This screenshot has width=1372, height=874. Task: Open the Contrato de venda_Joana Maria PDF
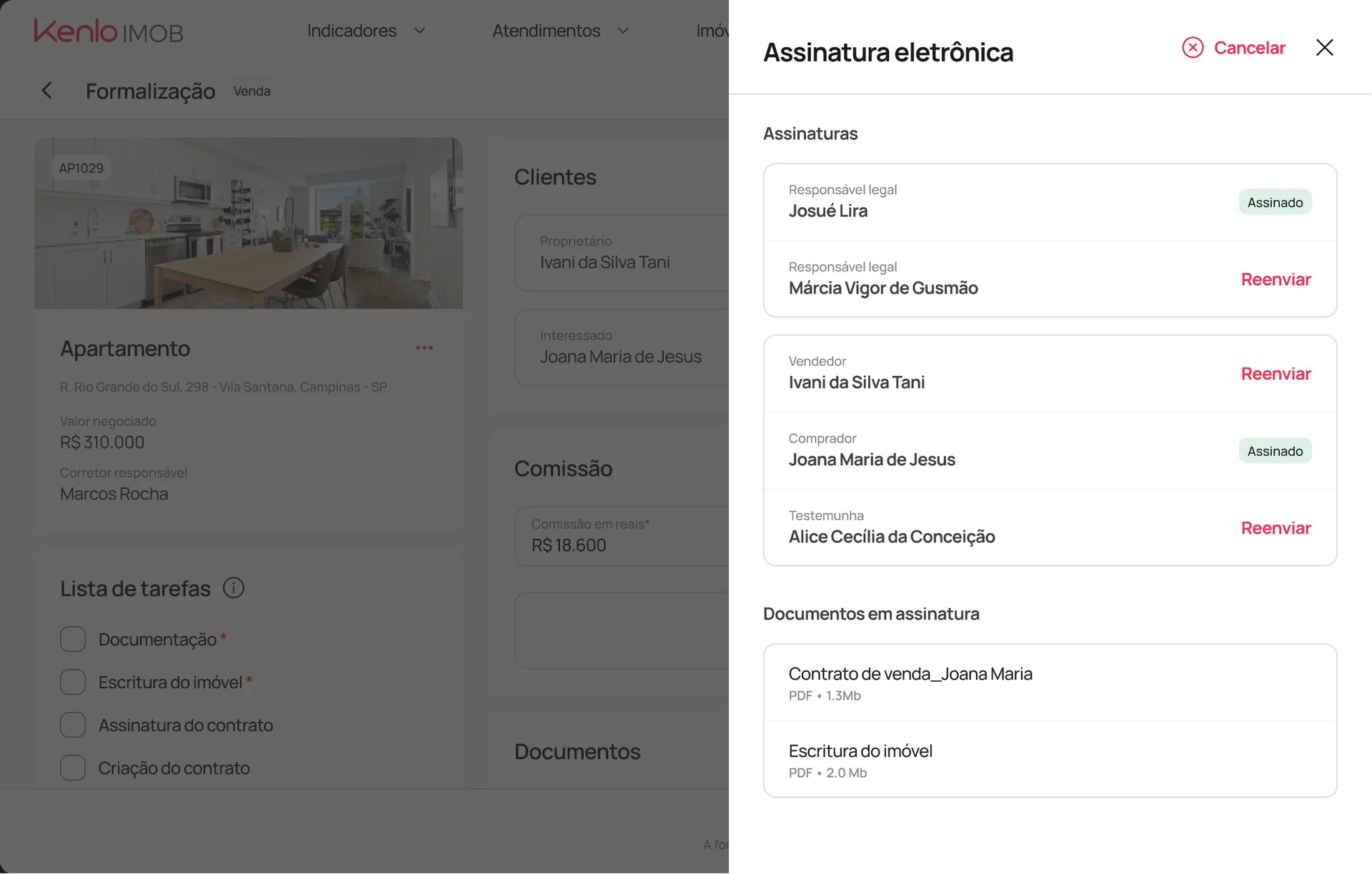(x=910, y=673)
